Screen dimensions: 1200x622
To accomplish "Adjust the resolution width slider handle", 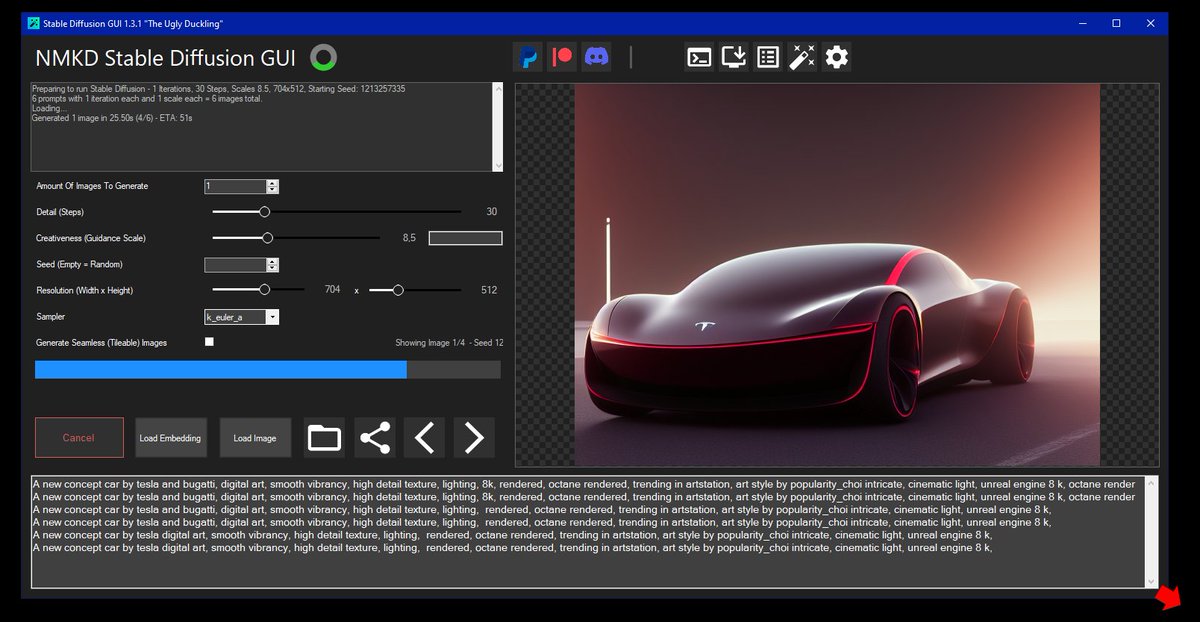I will point(264,290).
